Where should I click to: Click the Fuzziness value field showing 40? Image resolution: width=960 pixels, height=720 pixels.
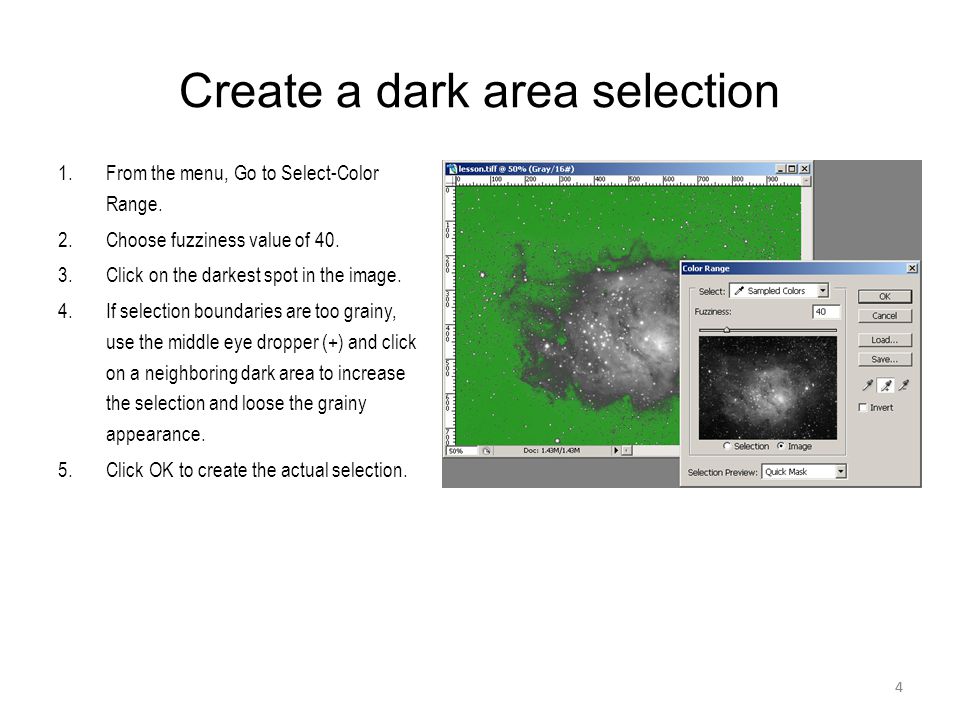[827, 312]
